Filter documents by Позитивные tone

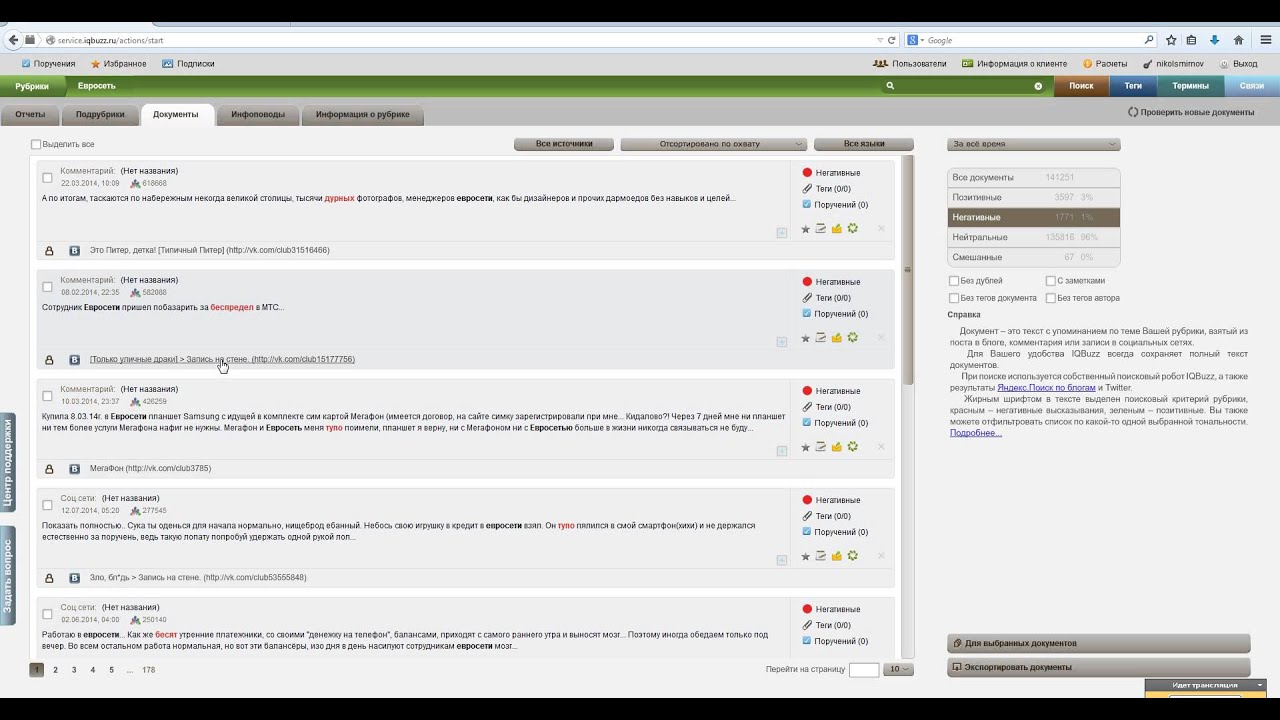click(x=1033, y=198)
